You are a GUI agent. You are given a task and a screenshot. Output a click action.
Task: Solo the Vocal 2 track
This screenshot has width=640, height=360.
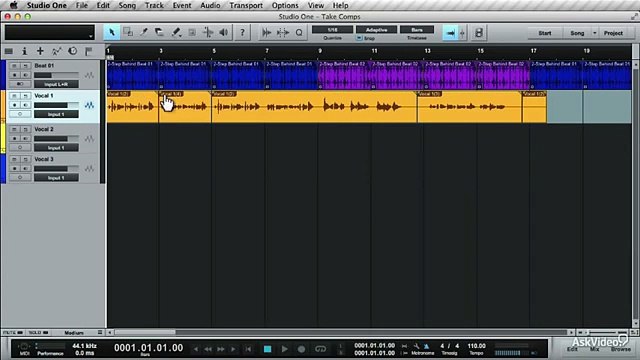[25, 129]
